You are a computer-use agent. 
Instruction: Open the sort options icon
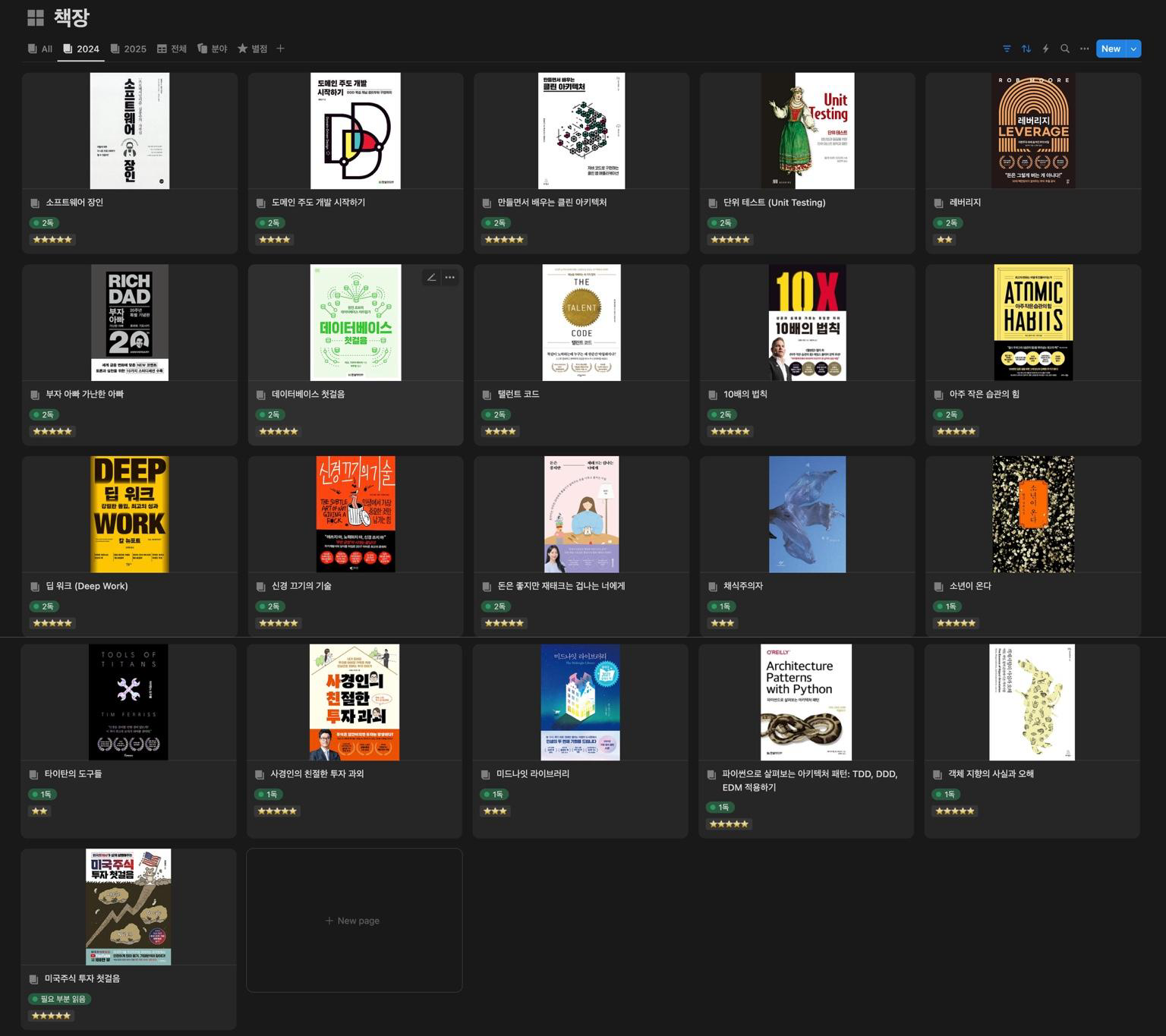pyautogui.click(x=1026, y=49)
